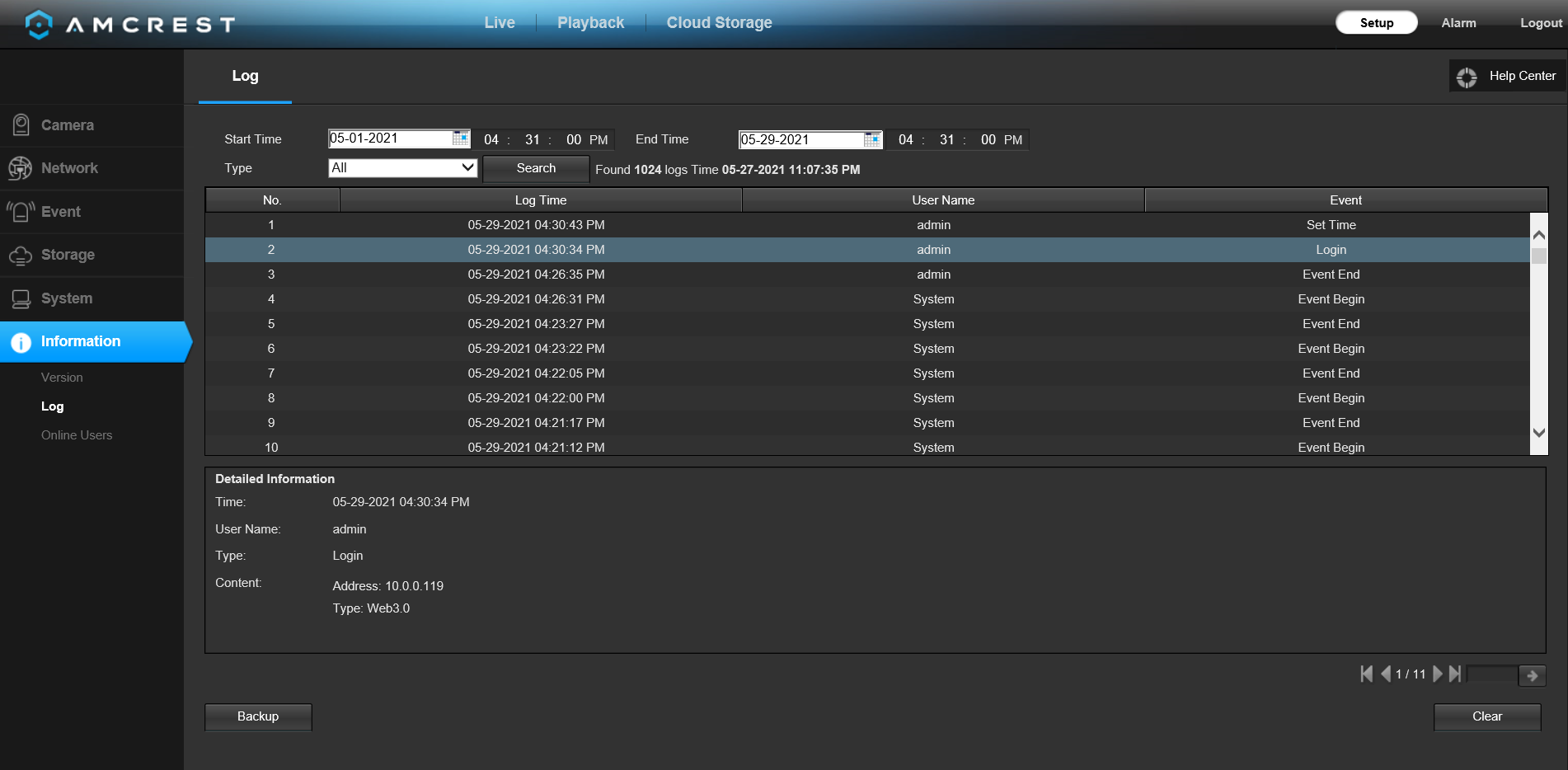The height and width of the screenshot is (770, 1568).
Task: Click the Logout link
Action: [1541, 23]
